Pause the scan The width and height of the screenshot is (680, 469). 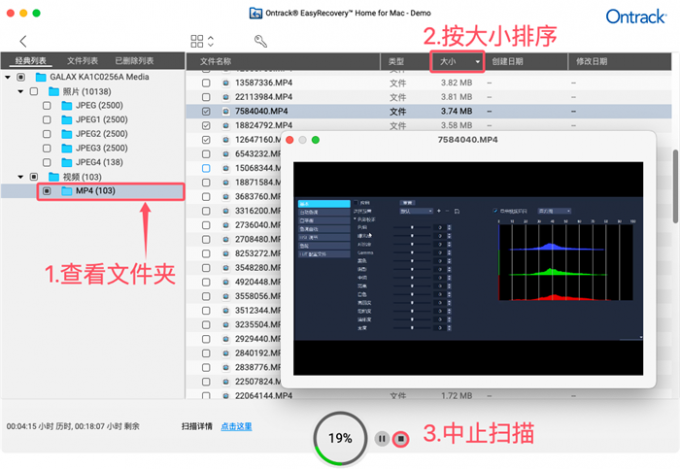tap(382, 439)
